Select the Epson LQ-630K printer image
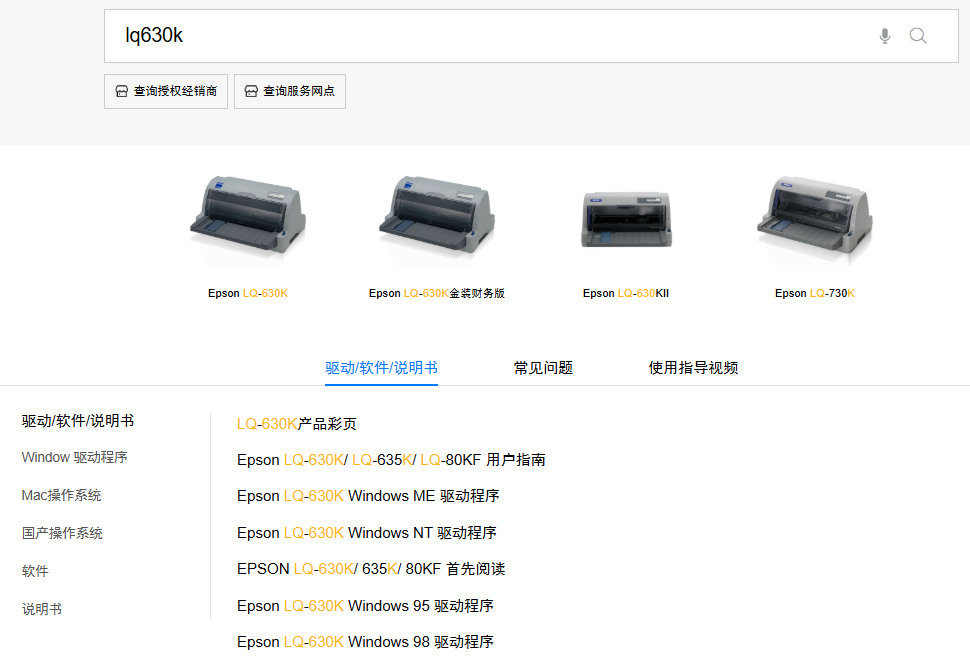The height and width of the screenshot is (660, 970). (x=248, y=215)
